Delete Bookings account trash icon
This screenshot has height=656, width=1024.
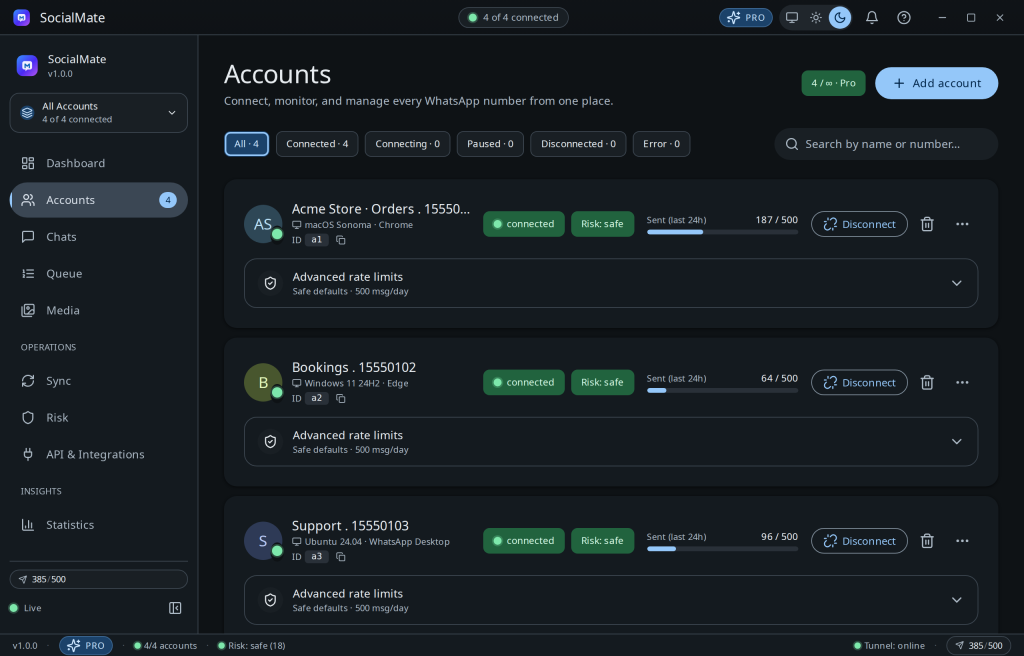(x=927, y=383)
